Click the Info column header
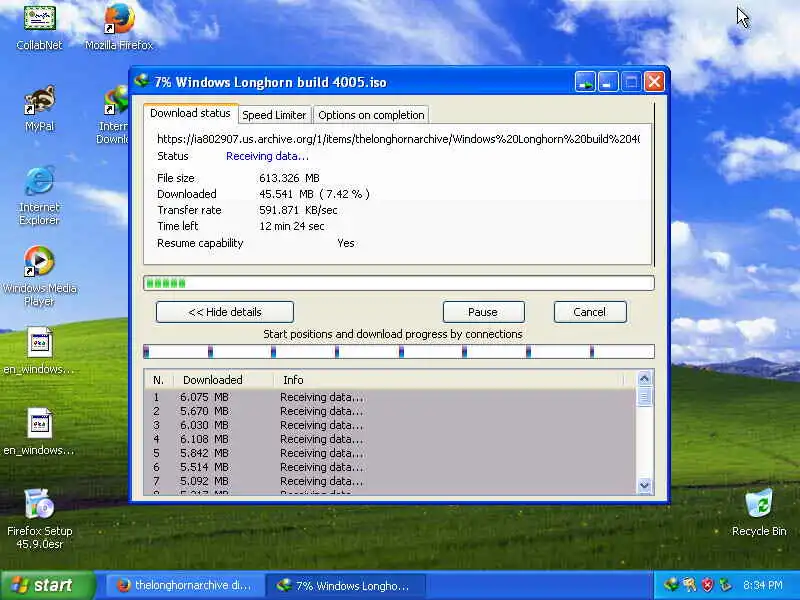The height and width of the screenshot is (600, 800). pos(449,380)
